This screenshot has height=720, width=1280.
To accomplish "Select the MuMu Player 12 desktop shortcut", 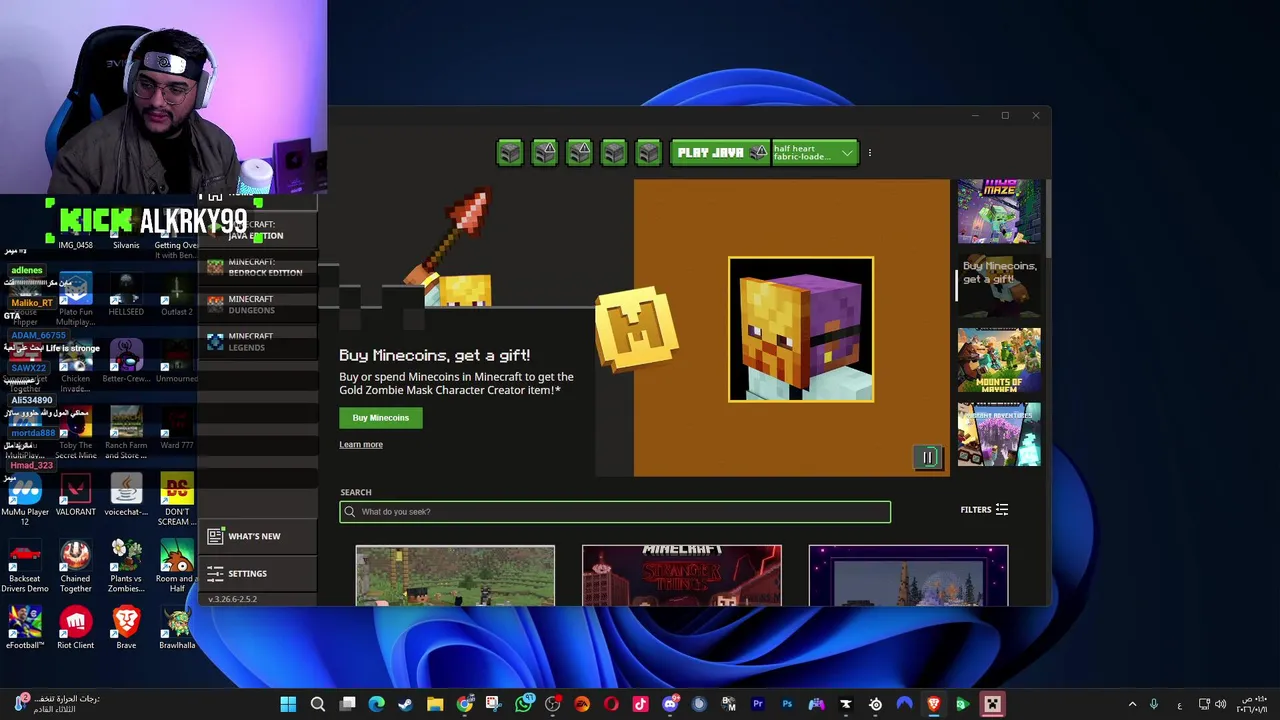I will click(25, 500).
